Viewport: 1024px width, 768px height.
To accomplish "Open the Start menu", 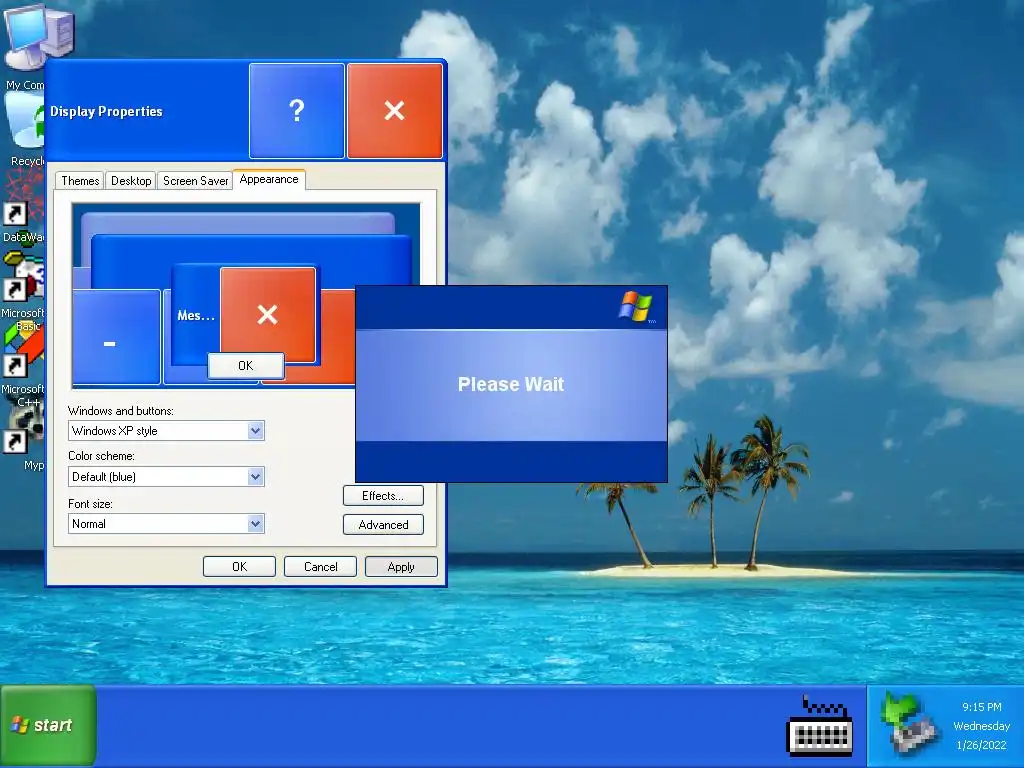I will tap(48, 726).
